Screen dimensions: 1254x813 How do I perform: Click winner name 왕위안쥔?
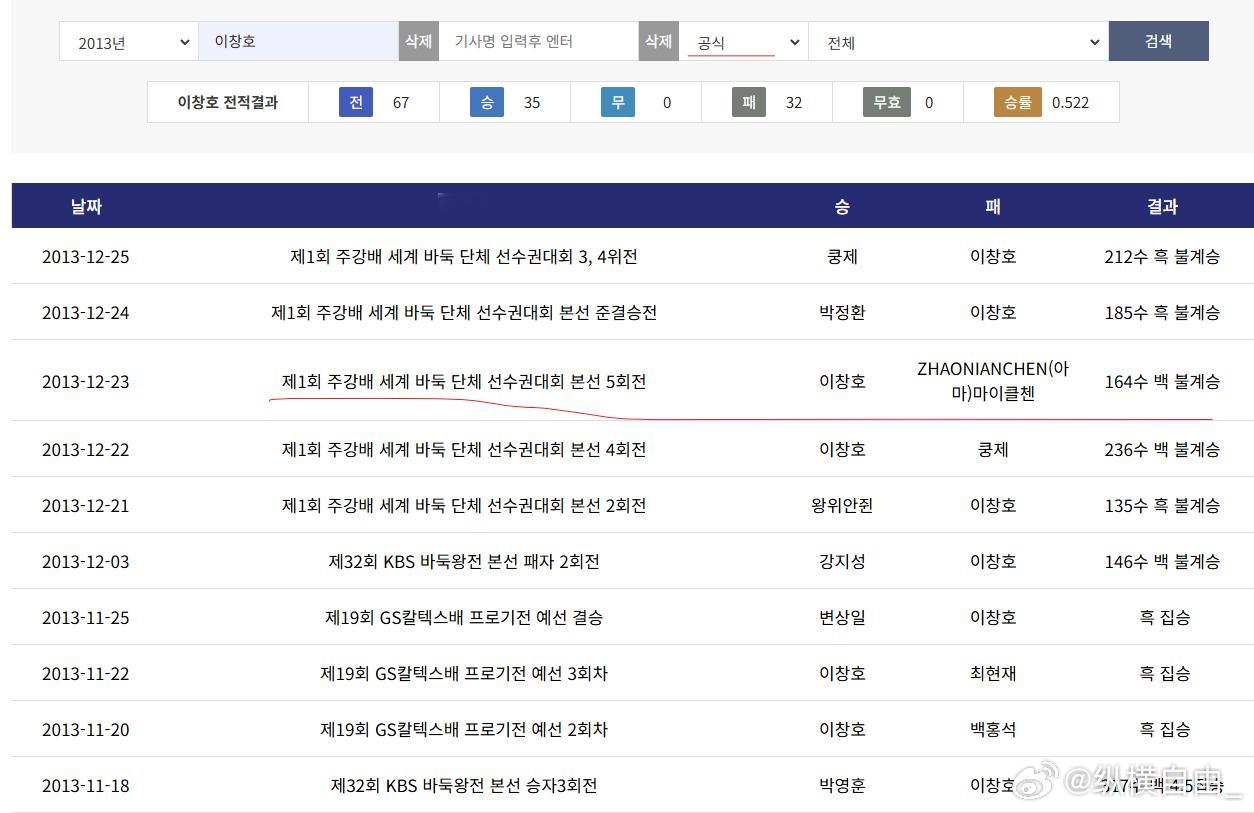pyautogui.click(x=842, y=506)
